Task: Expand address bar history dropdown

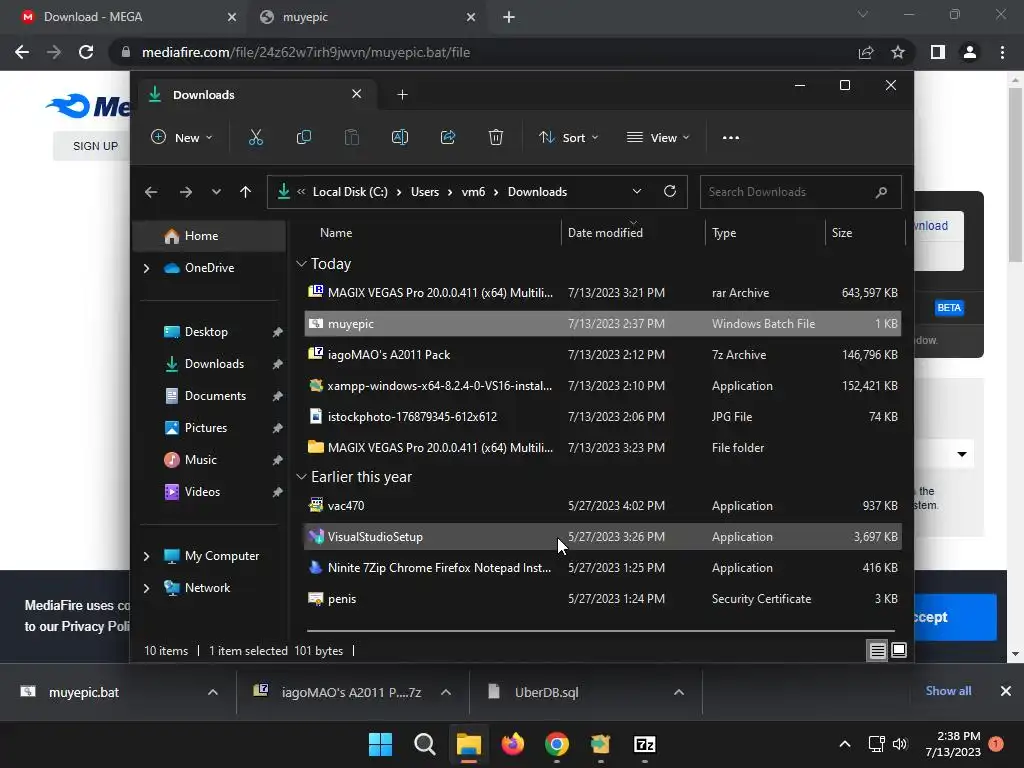Action: 637,191
